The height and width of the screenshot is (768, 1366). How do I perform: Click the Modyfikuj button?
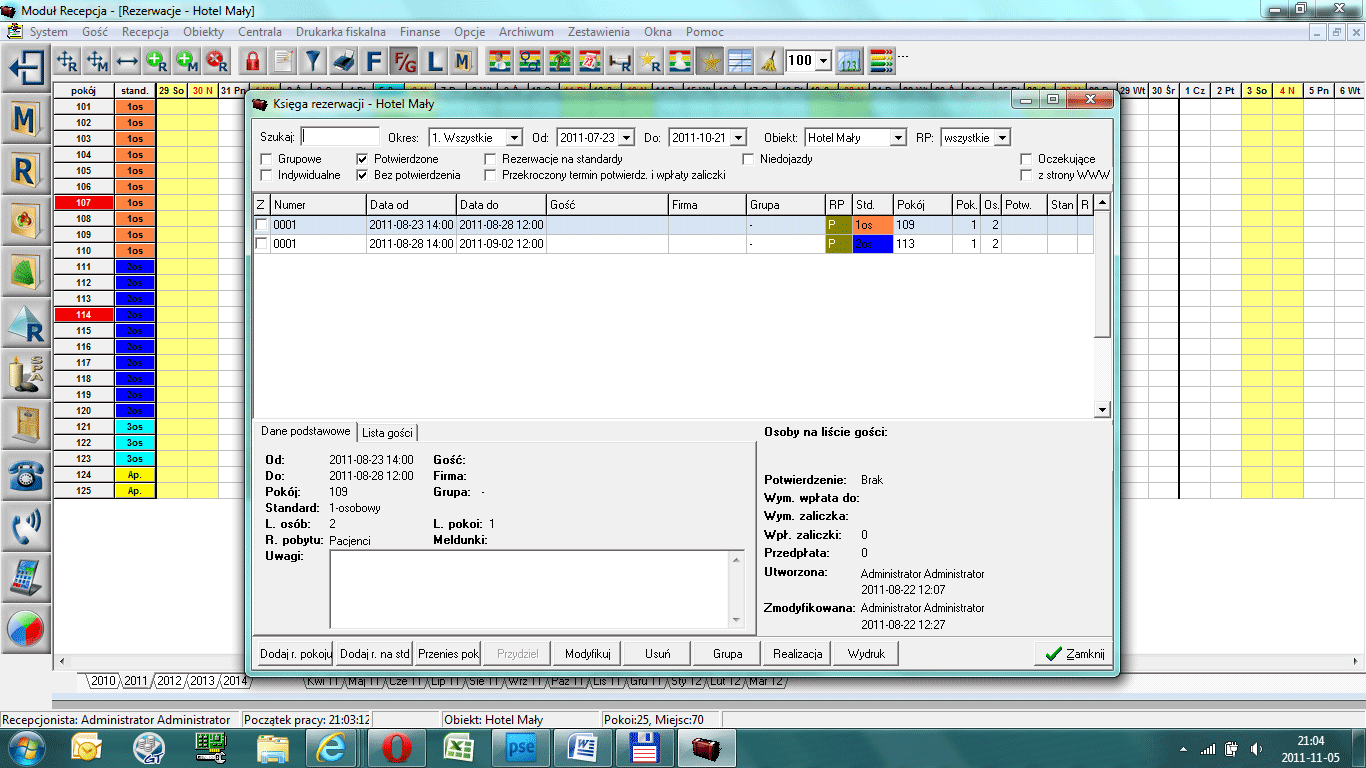tap(587, 653)
